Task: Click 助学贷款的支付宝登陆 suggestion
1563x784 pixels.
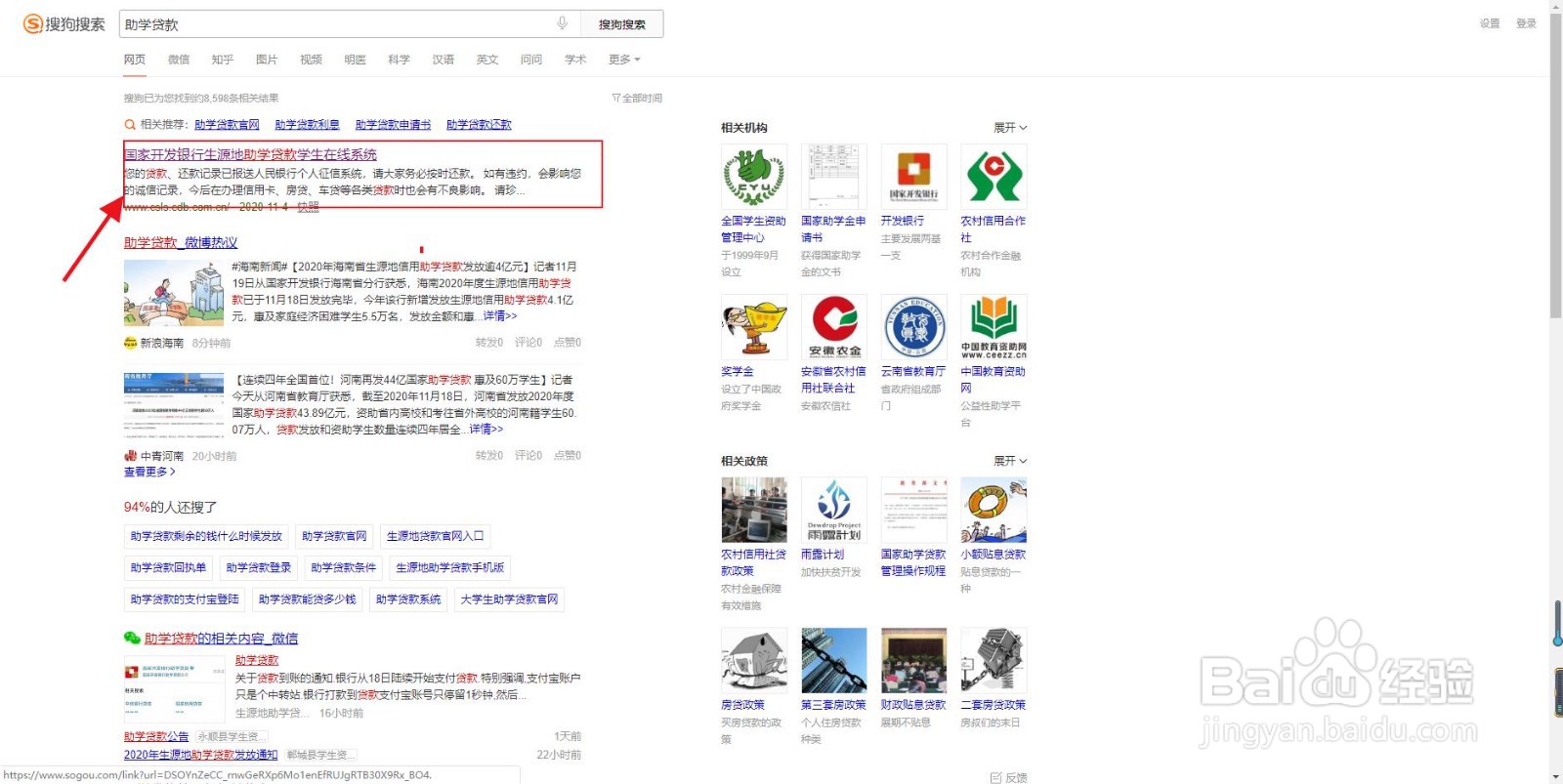Action: point(185,599)
